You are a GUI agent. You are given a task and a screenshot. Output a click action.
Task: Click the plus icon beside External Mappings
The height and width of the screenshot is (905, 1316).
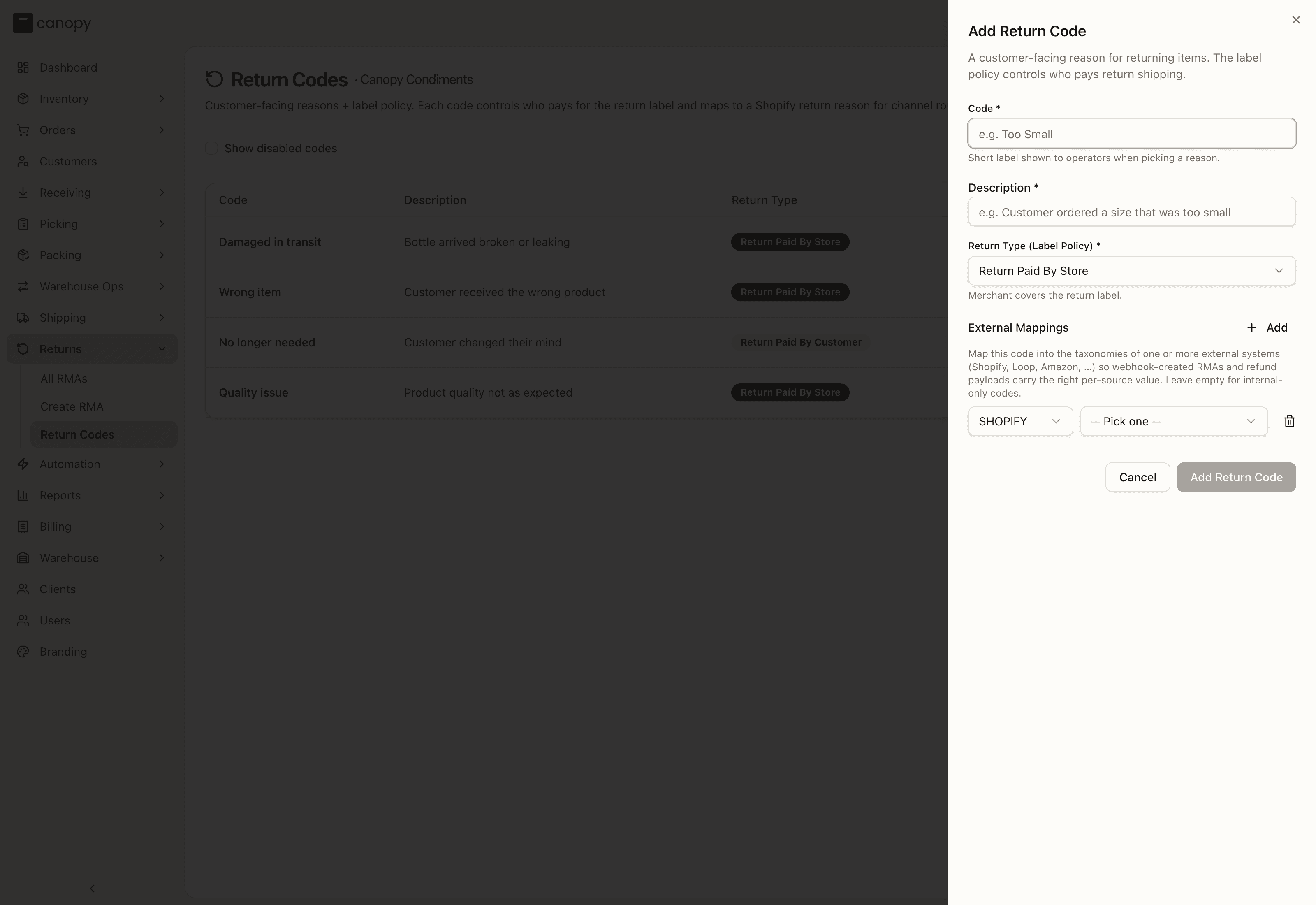coord(1251,328)
